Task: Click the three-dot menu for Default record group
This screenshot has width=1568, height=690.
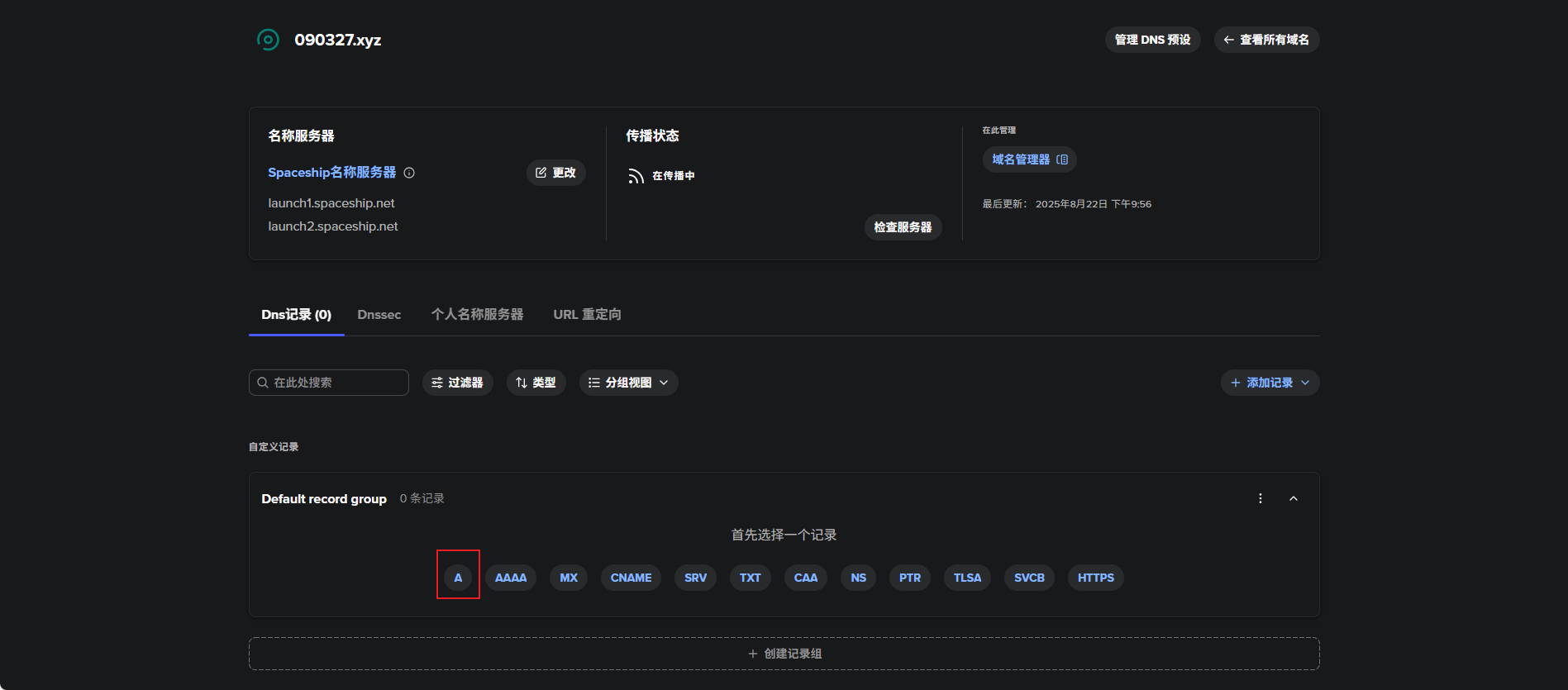Action: (x=1260, y=498)
